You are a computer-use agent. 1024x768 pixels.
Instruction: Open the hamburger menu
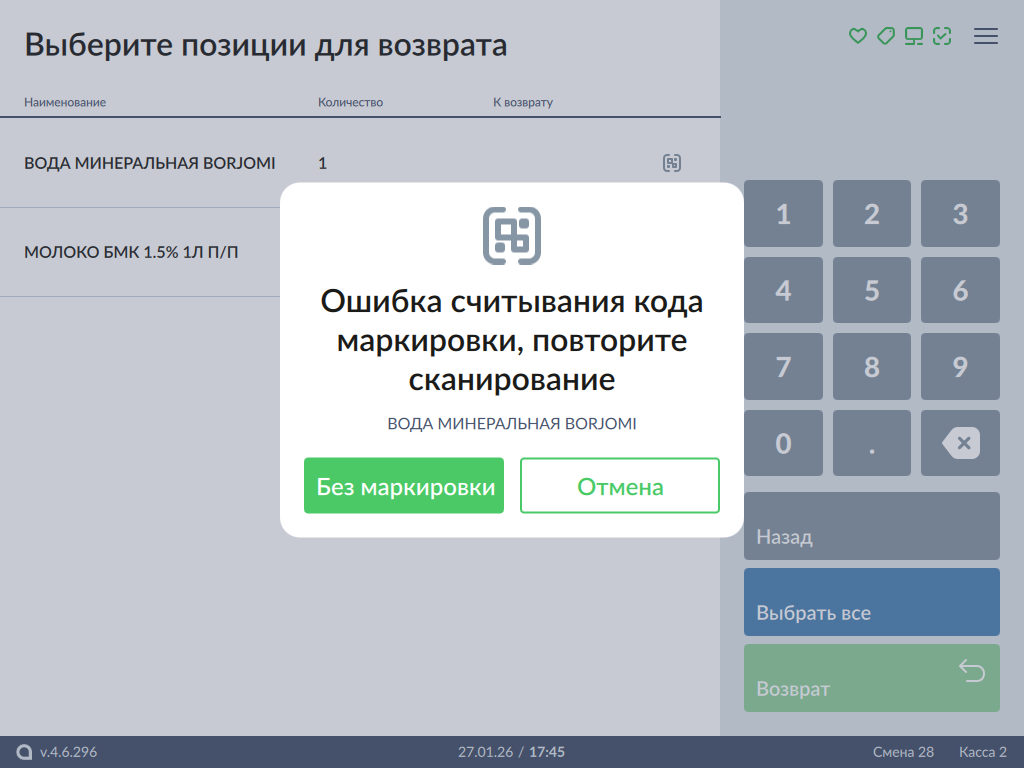[986, 36]
